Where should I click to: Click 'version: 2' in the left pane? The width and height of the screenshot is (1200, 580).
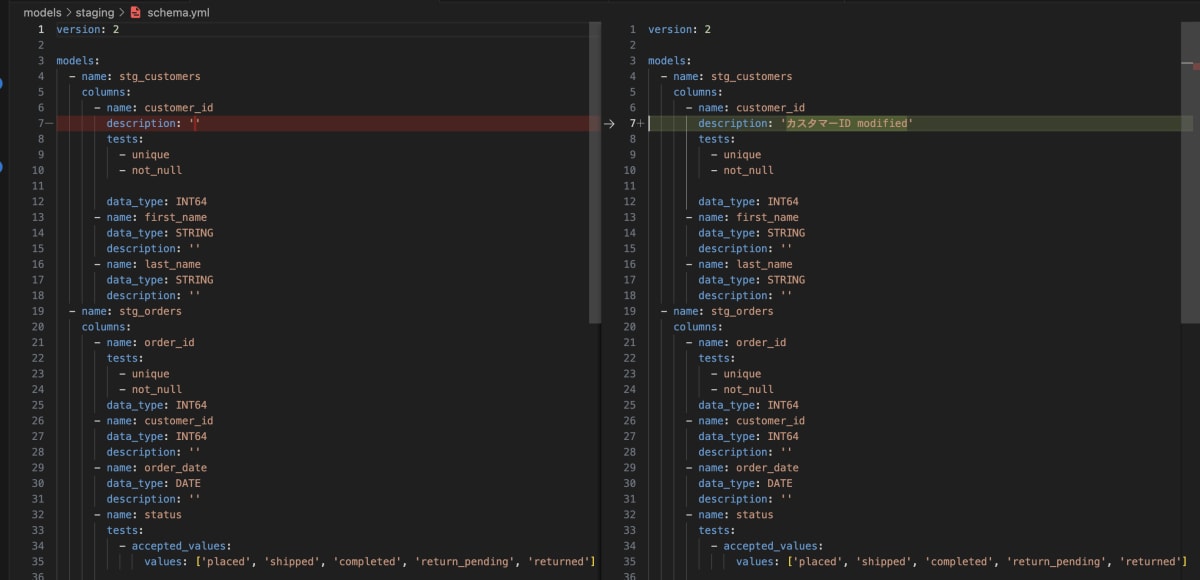click(88, 30)
